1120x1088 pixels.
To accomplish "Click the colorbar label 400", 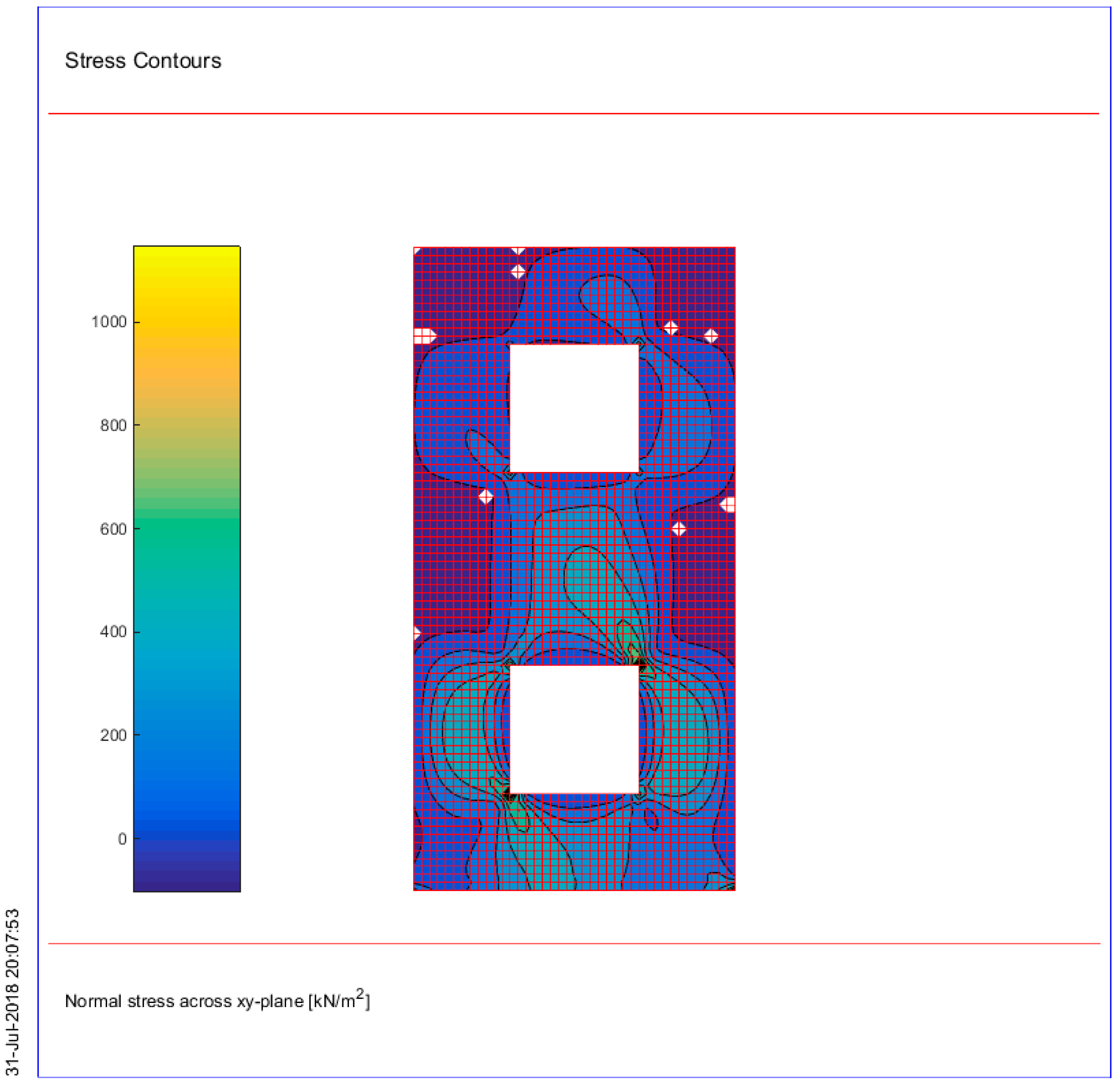I will coord(113,632).
